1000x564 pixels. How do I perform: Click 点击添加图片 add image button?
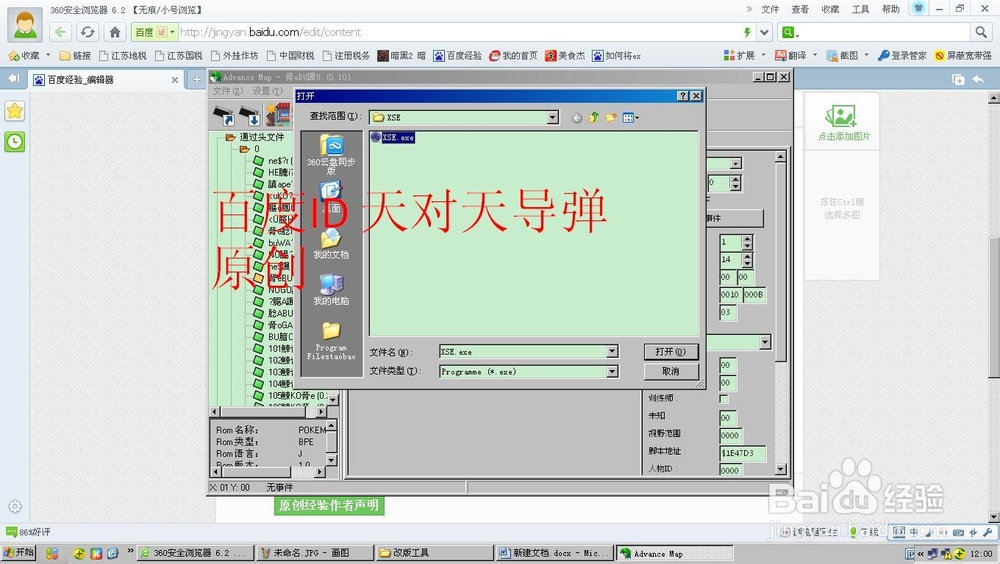(x=842, y=123)
